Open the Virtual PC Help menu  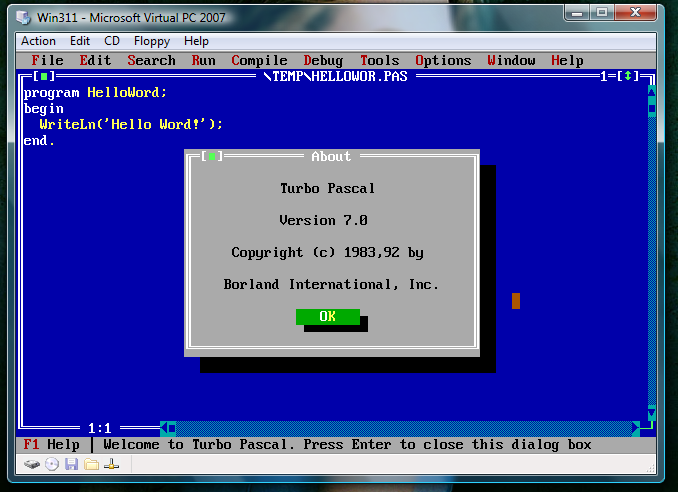[196, 41]
